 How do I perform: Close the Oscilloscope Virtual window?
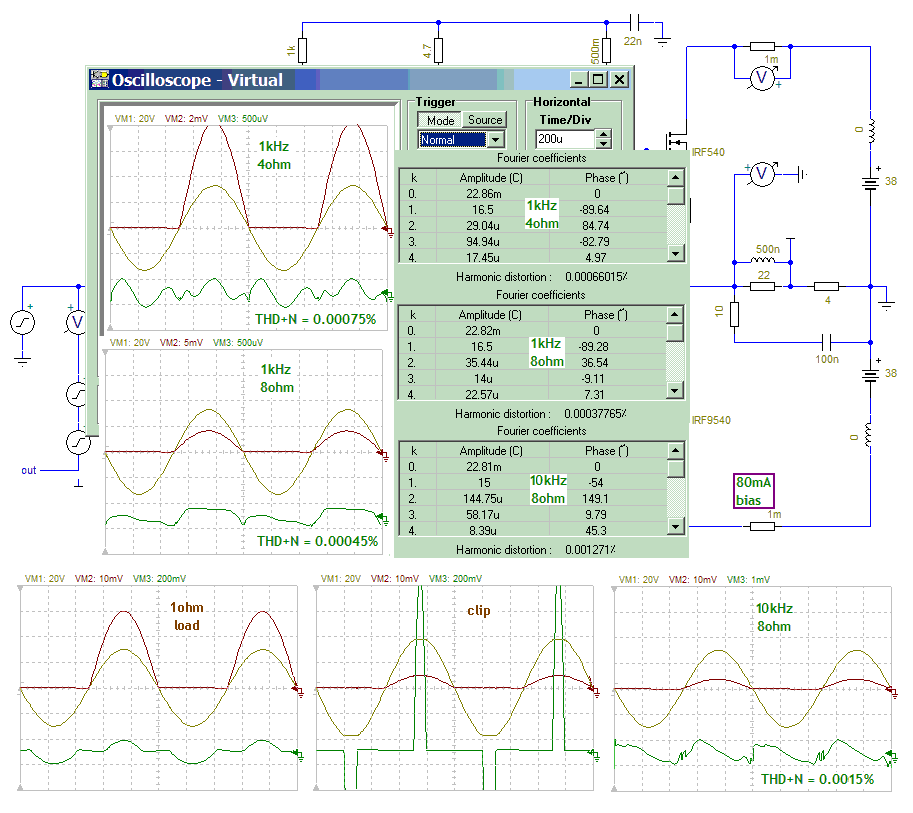620,79
